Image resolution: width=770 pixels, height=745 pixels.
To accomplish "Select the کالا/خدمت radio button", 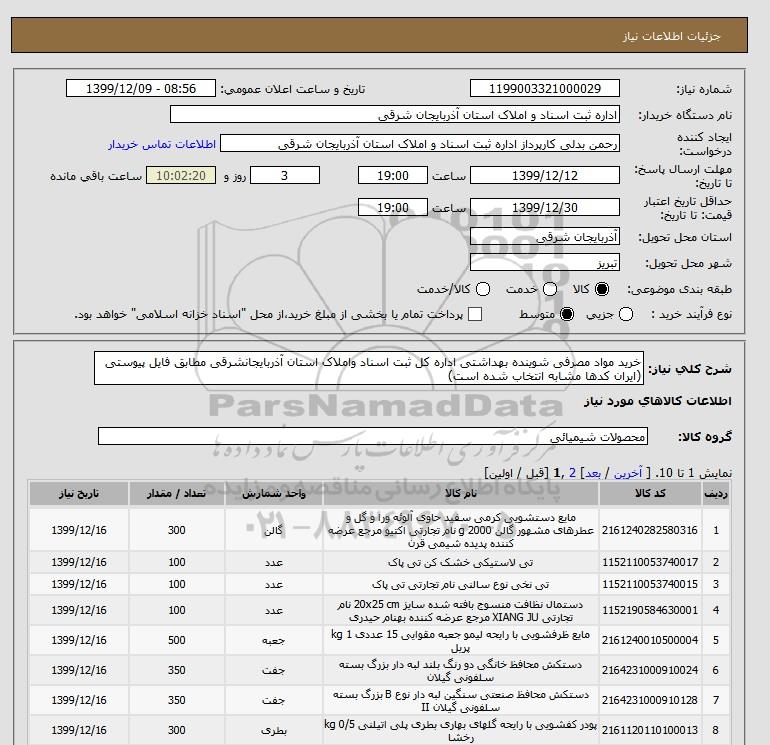I will point(483,289).
